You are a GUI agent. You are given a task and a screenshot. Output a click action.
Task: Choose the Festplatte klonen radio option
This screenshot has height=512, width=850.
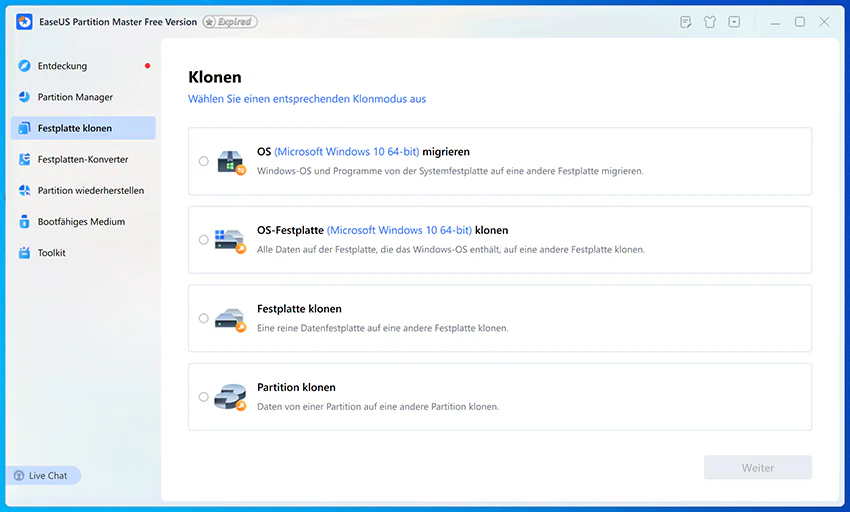click(x=203, y=318)
